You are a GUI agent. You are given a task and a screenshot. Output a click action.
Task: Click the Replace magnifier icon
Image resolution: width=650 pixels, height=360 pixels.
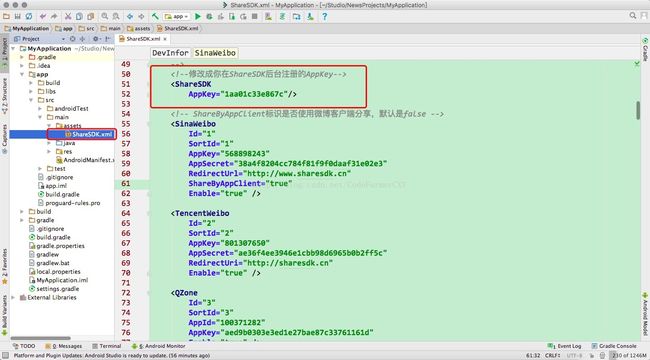click(x=116, y=17)
